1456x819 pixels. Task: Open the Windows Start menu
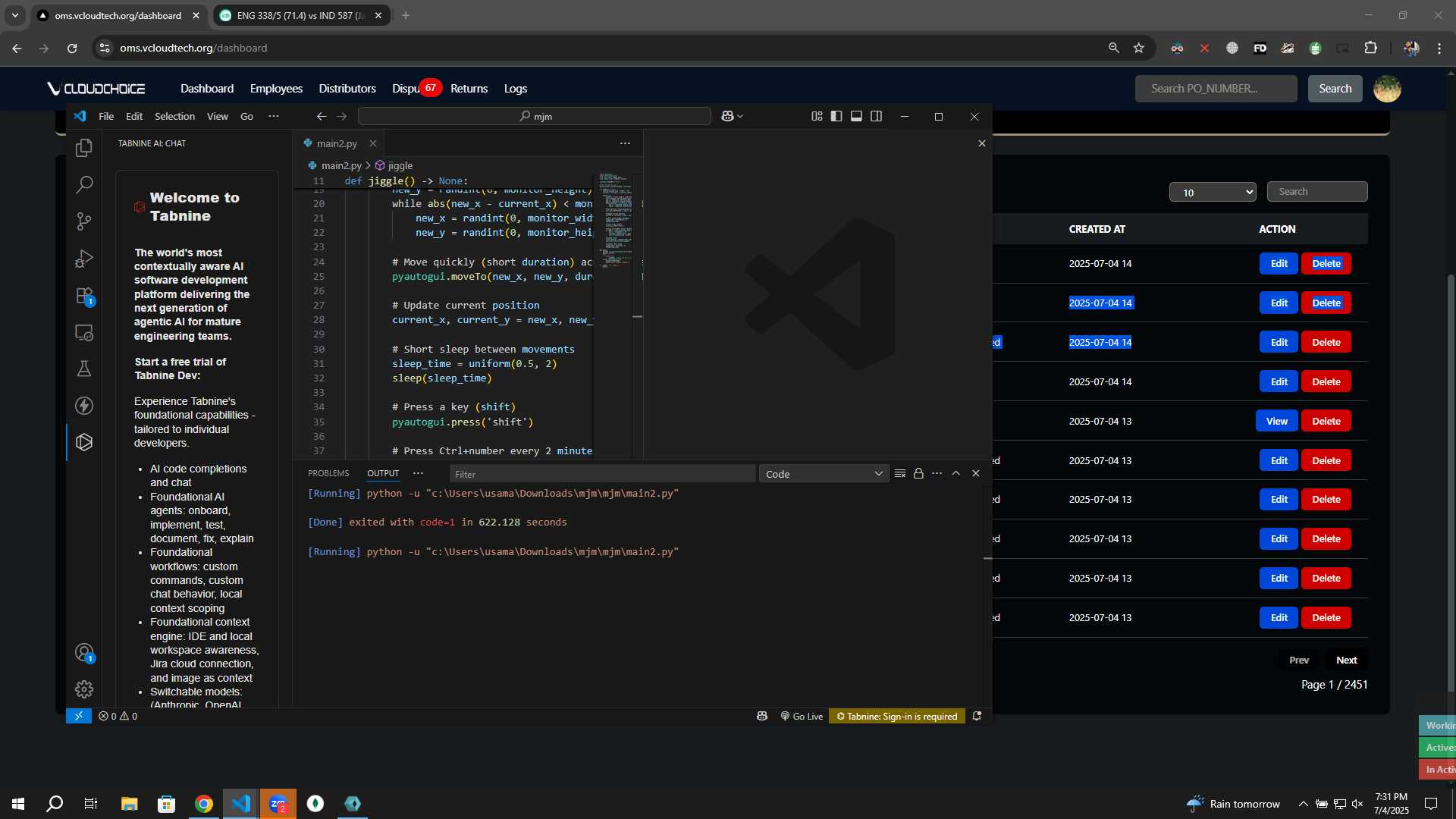click(18, 804)
